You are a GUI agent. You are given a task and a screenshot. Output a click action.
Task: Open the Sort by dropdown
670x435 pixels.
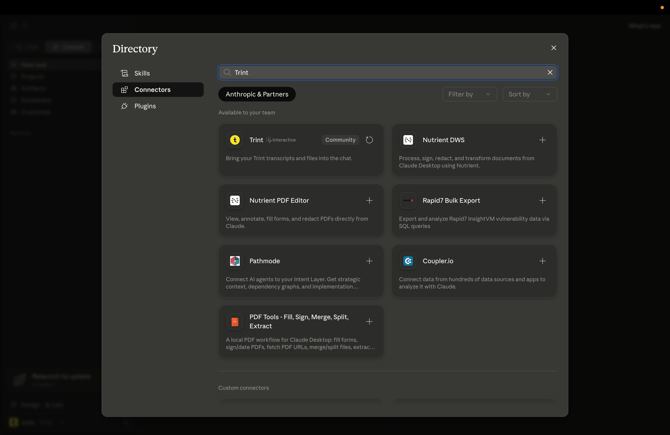529,94
